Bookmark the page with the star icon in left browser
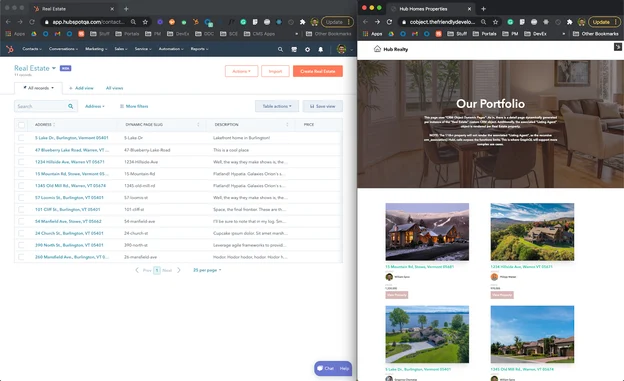The image size is (624, 381). pyautogui.click(x=145, y=22)
